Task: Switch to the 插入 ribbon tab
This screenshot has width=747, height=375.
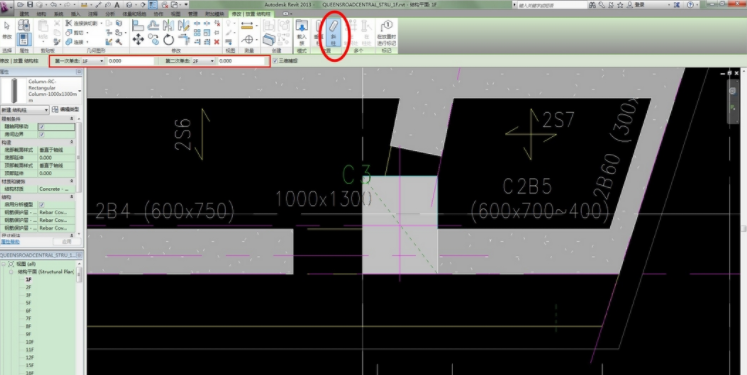Action: pos(76,14)
